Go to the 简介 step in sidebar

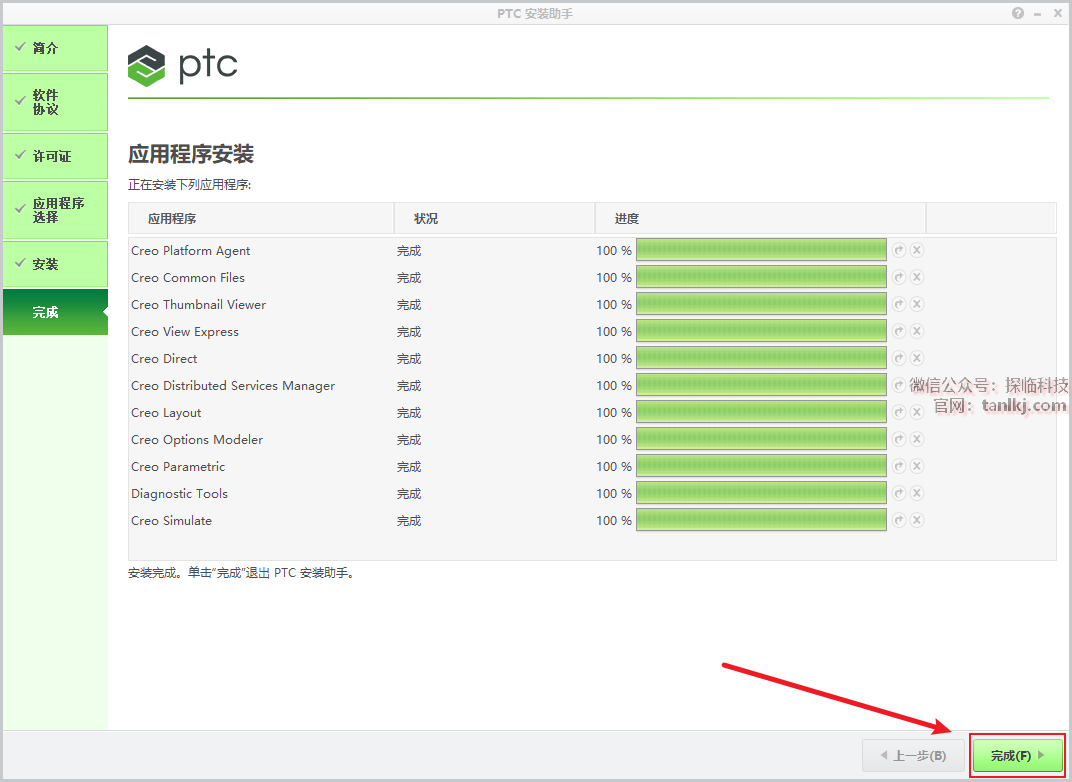tap(55, 48)
